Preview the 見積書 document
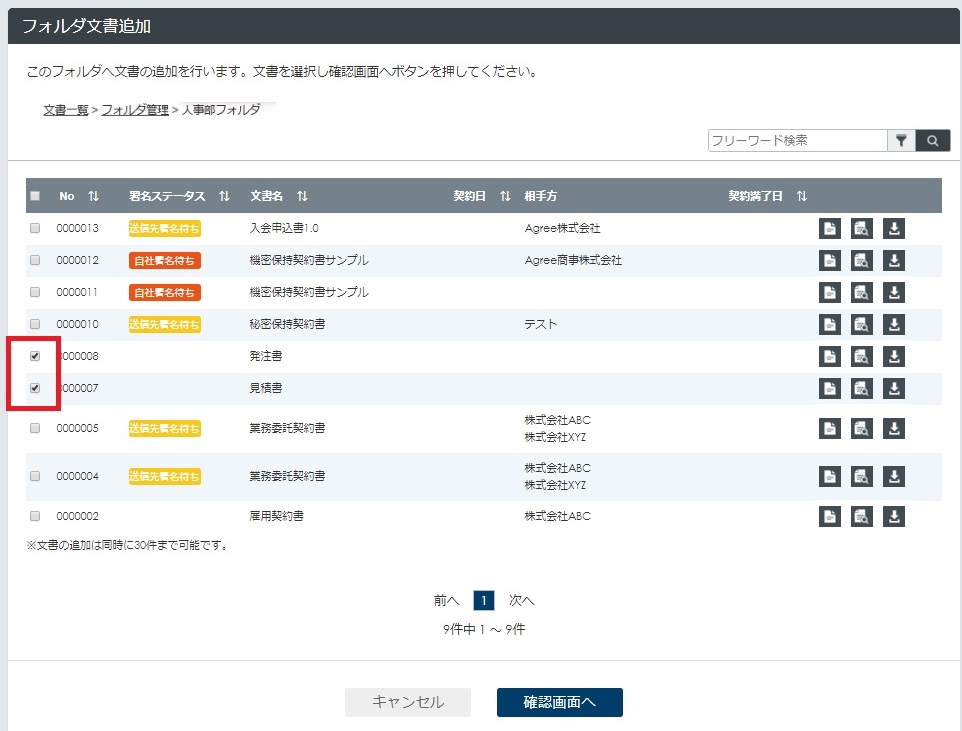Screen dimensions: 962x731 [862, 388]
